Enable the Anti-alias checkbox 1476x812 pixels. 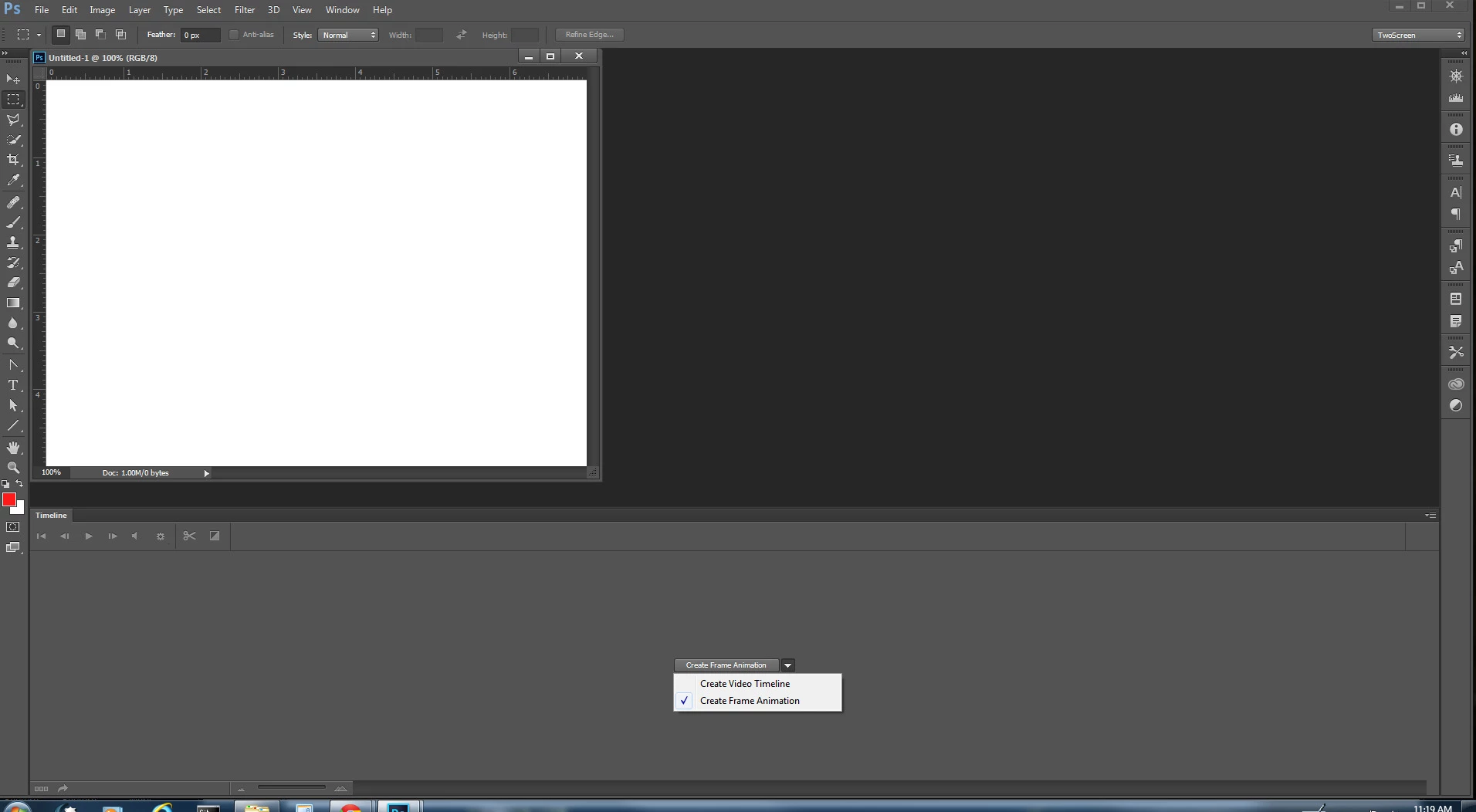(234, 35)
